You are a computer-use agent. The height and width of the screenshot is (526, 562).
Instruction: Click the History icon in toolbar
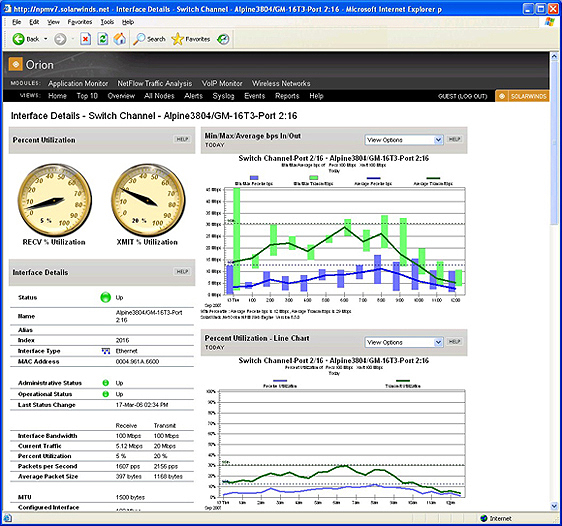[x=223, y=39]
